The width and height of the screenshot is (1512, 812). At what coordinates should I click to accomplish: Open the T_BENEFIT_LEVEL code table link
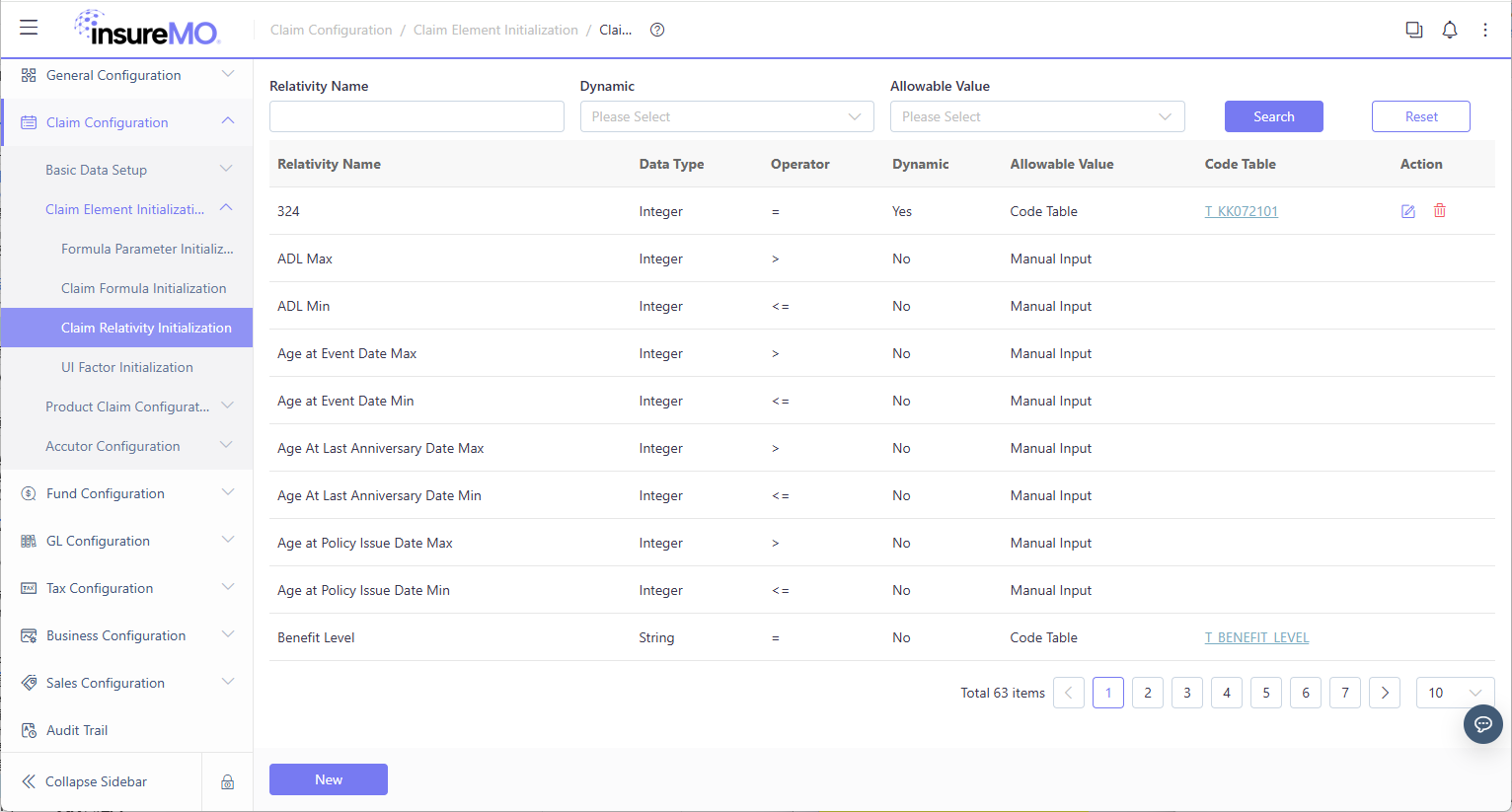click(x=1256, y=637)
